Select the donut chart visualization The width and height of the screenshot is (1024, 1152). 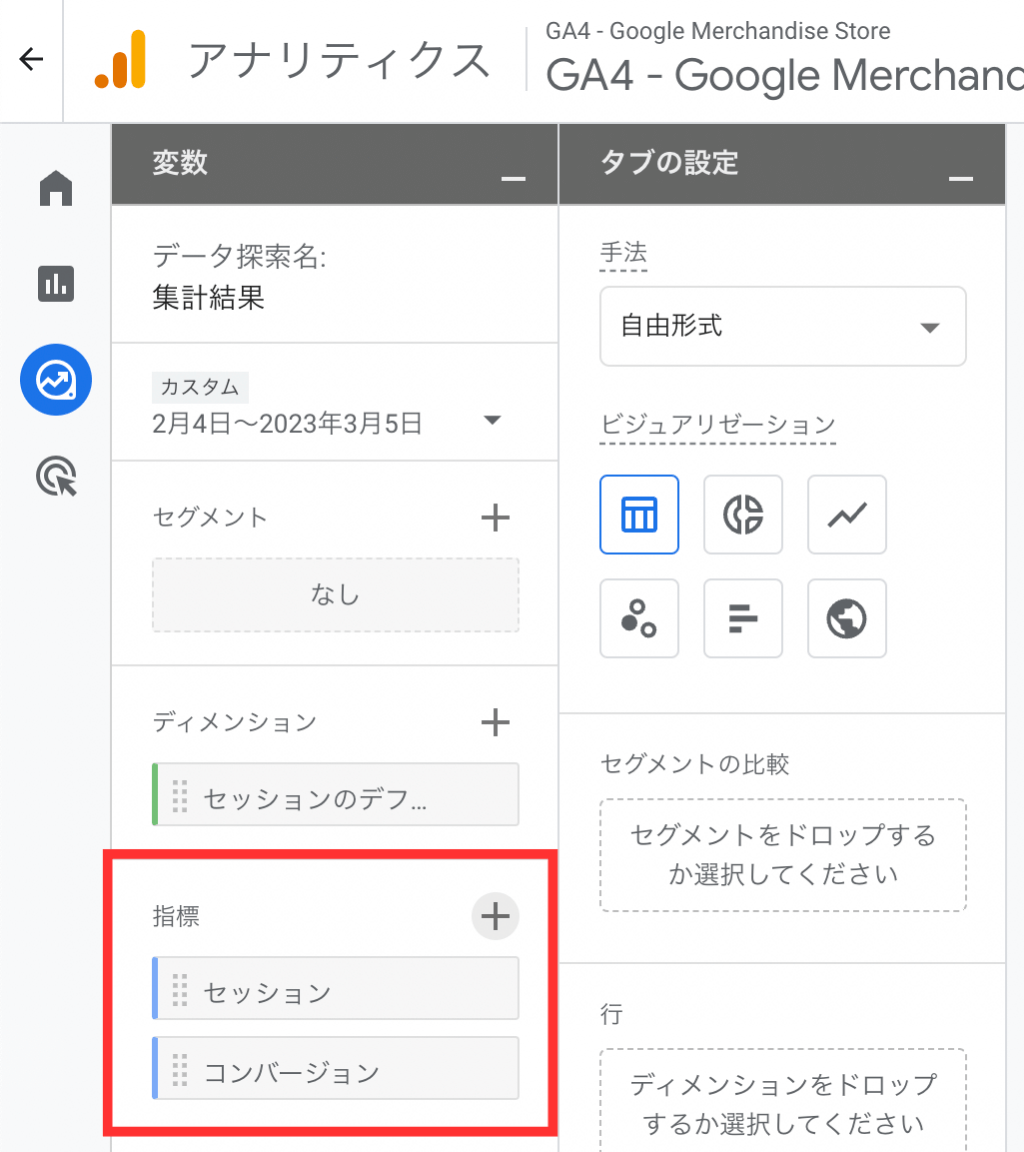pyautogui.click(x=743, y=514)
